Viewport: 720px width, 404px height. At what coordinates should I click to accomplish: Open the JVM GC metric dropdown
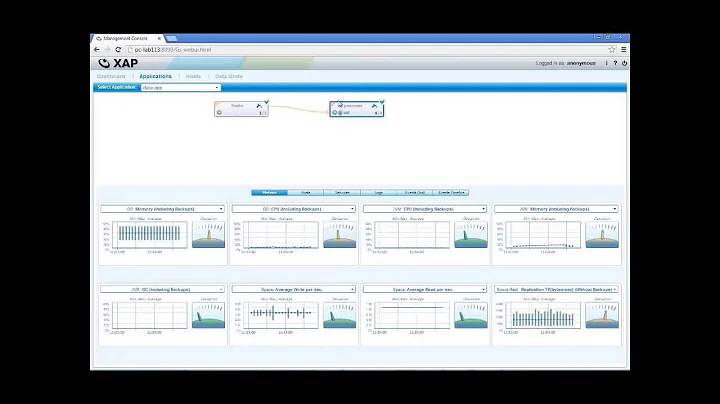click(x=162, y=289)
